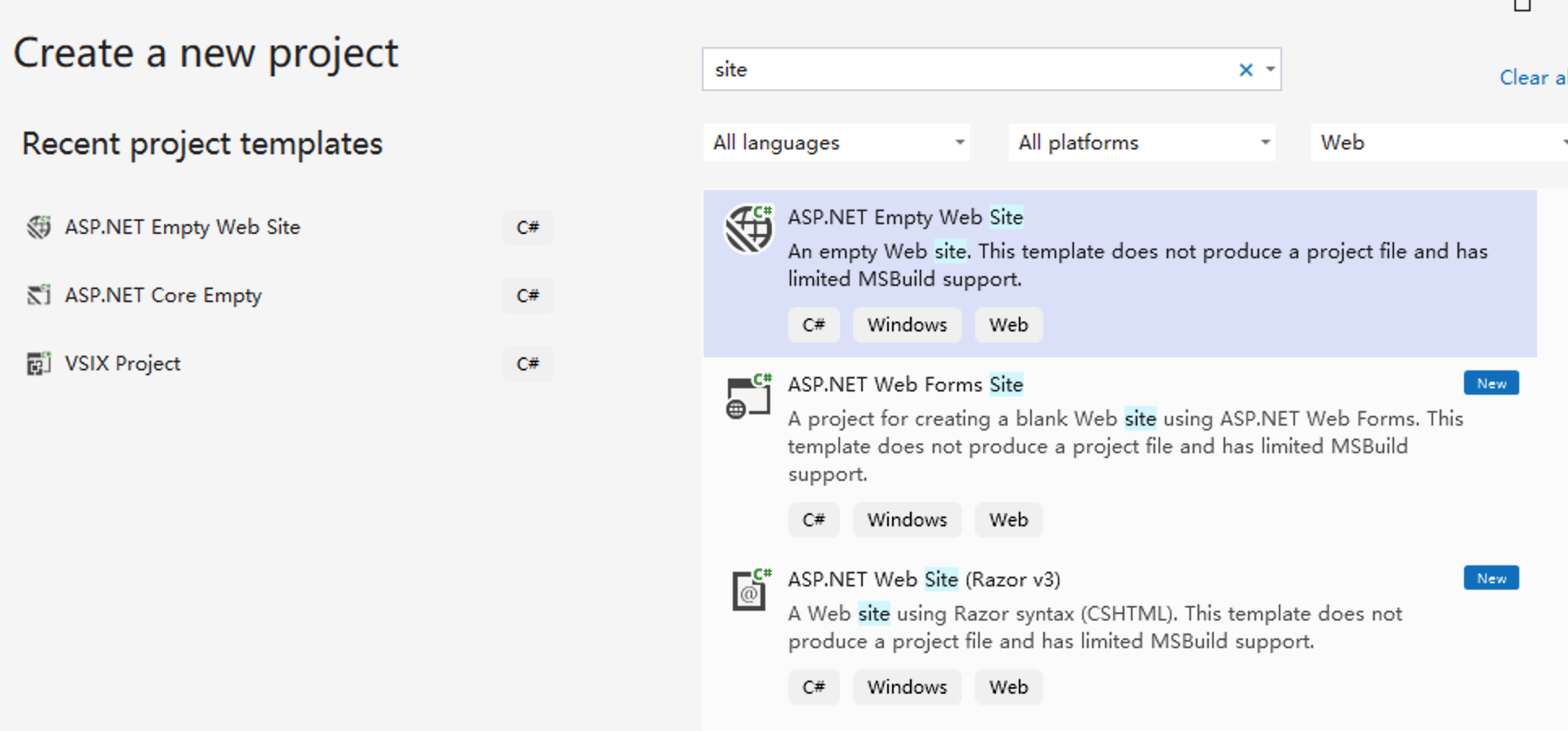Select ASP.NET Web Site (Razor v3) result title

[x=924, y=579]
